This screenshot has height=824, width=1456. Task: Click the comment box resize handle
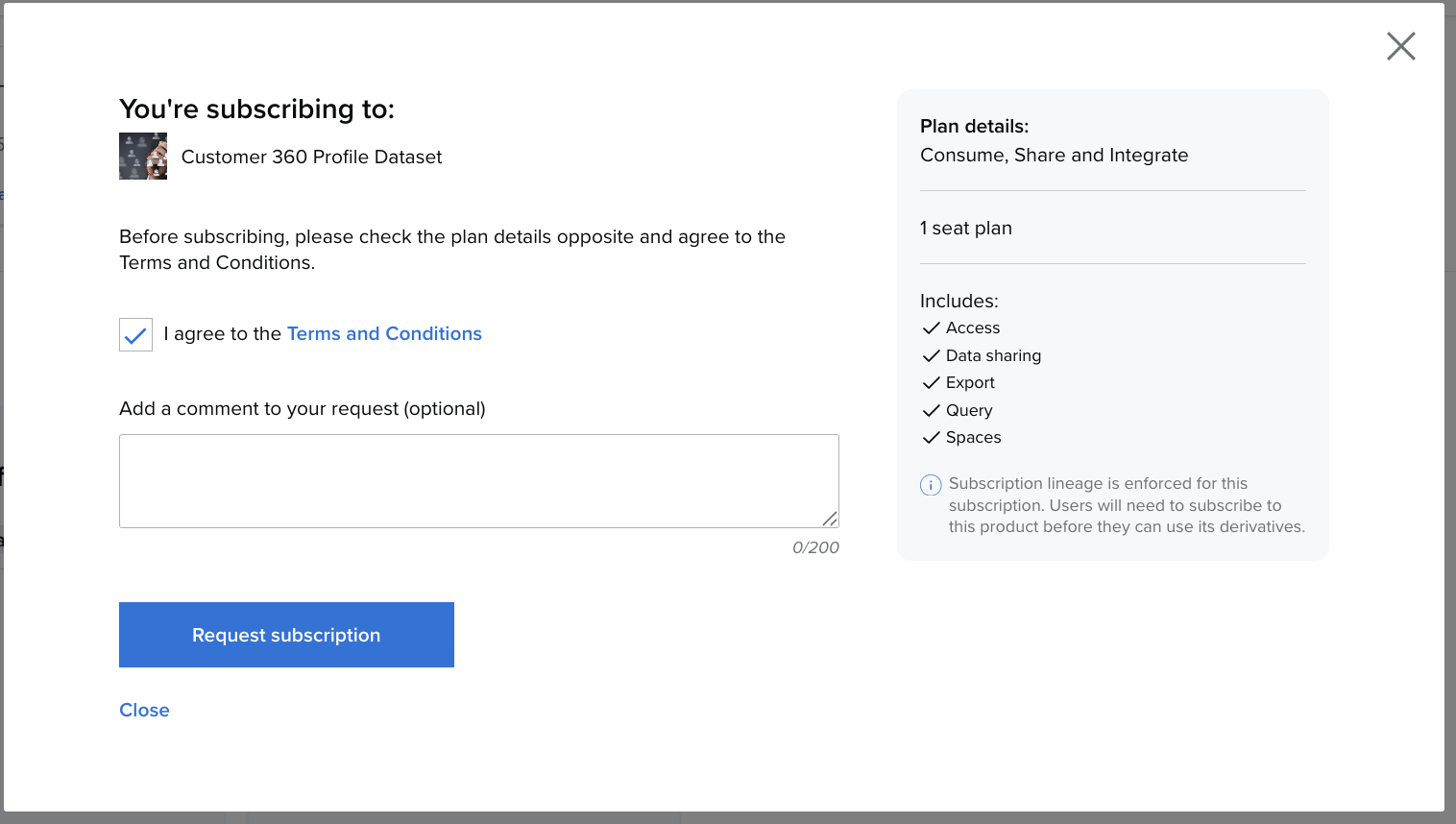tap(830, 519)
